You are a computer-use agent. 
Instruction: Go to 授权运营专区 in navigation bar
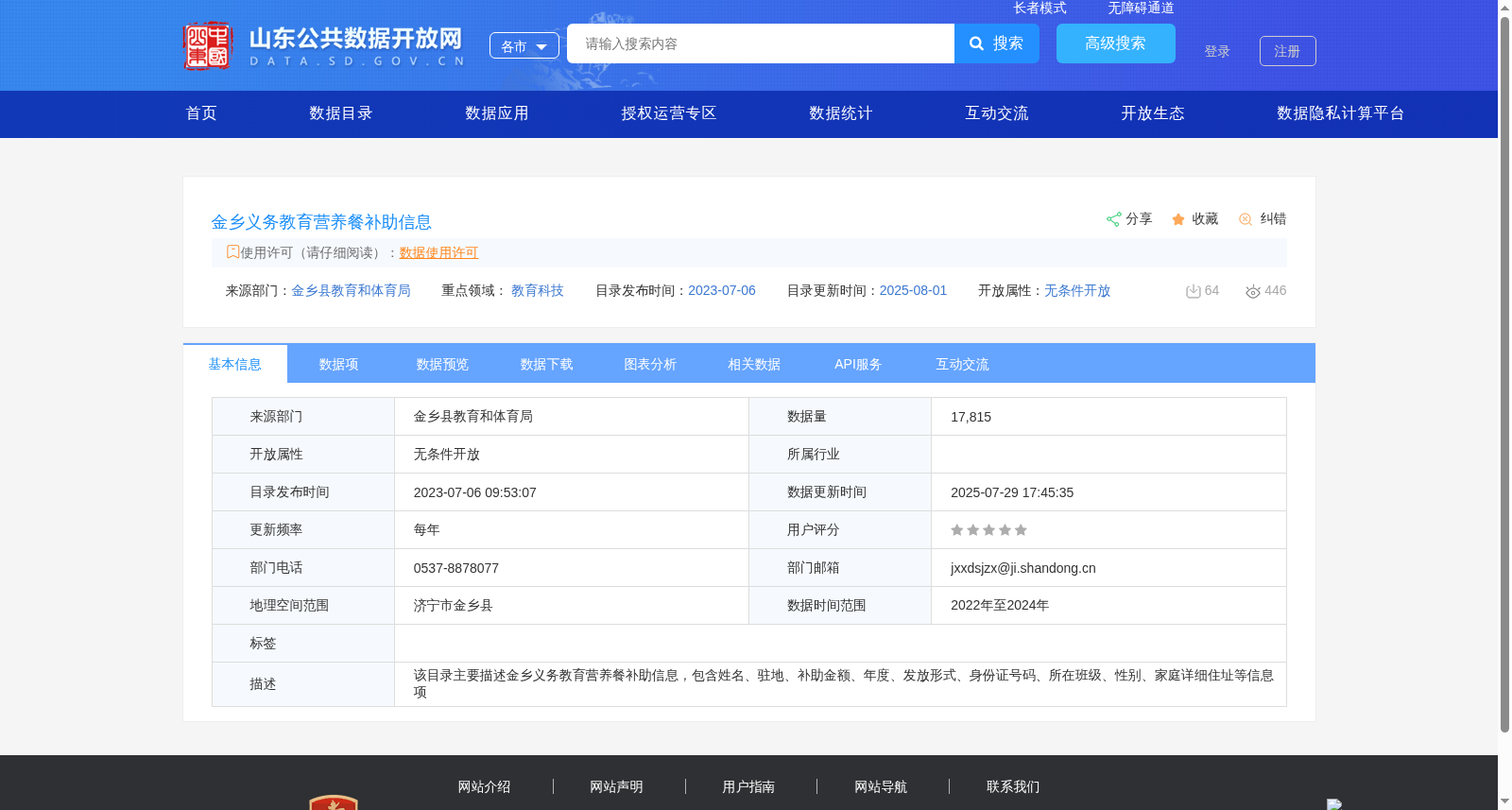tap(669, 113)
